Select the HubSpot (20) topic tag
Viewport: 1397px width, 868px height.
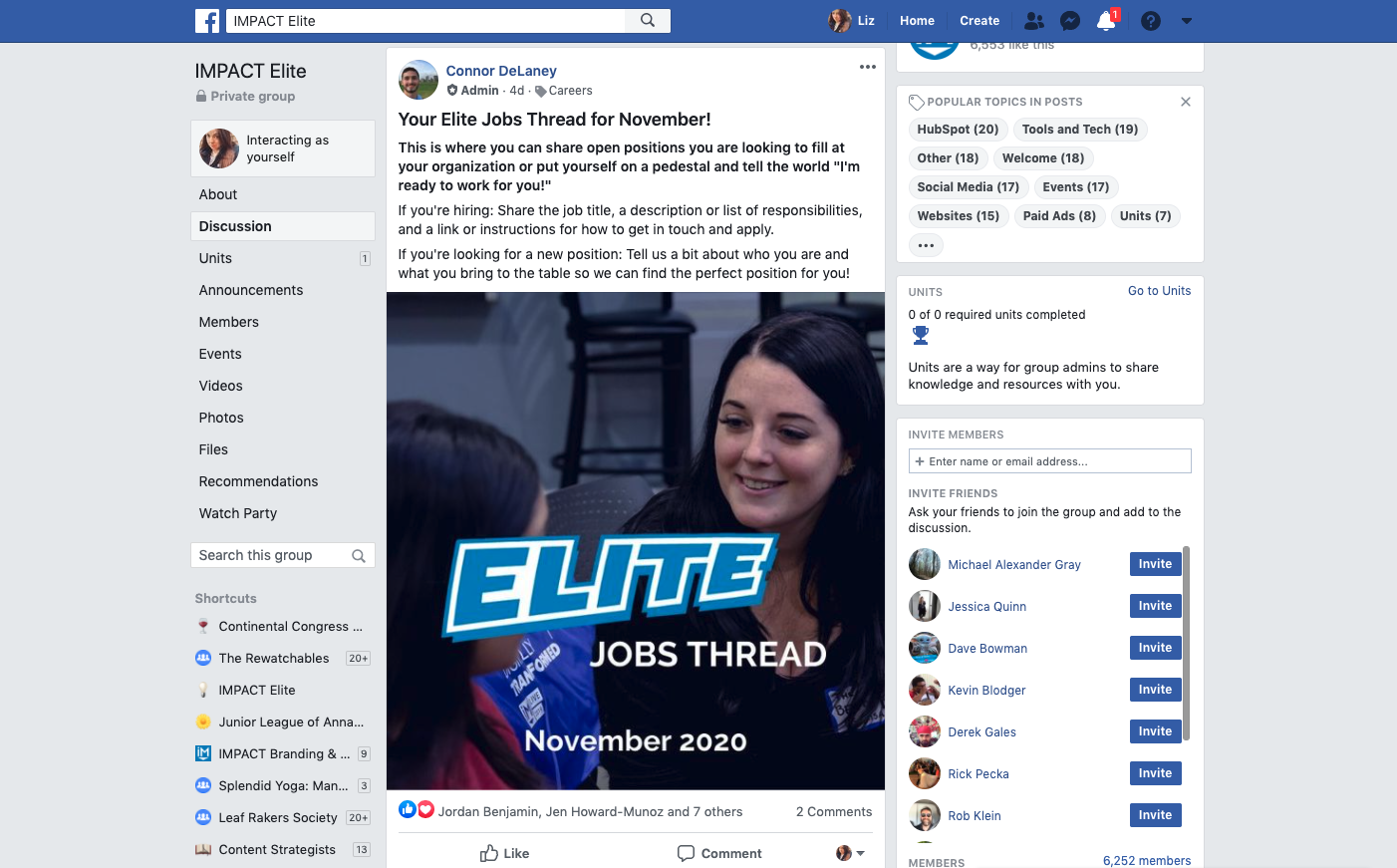pos(958,130)
